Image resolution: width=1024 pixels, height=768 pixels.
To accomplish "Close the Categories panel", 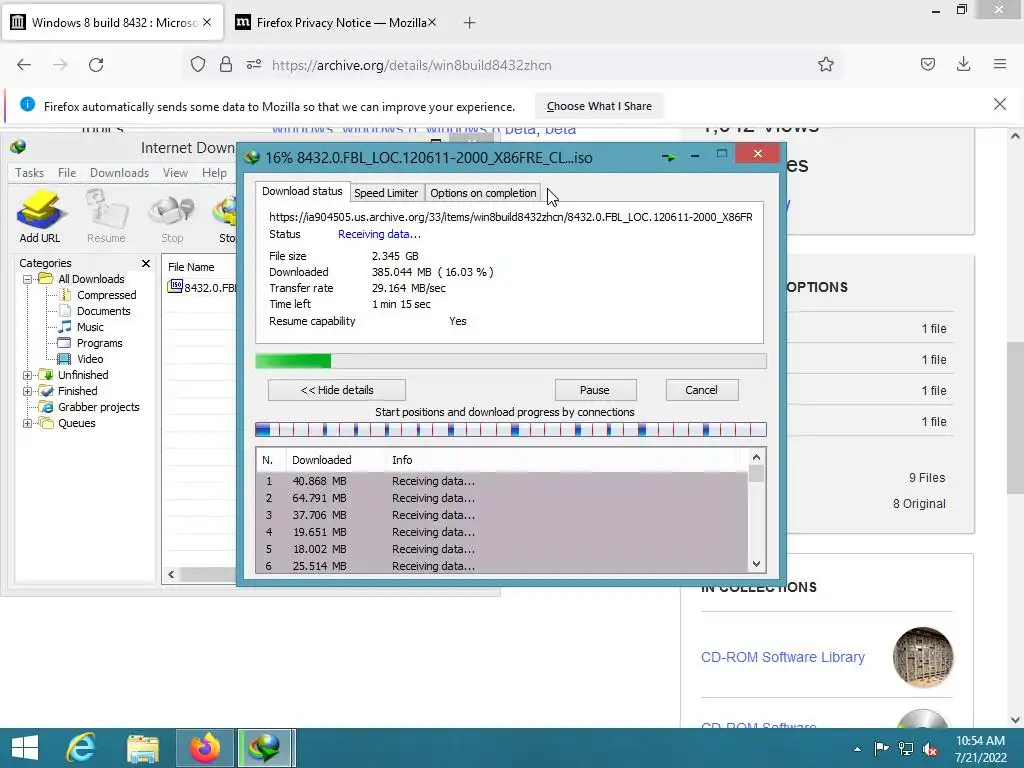I will pyautogui.click(x=146, y=263).
